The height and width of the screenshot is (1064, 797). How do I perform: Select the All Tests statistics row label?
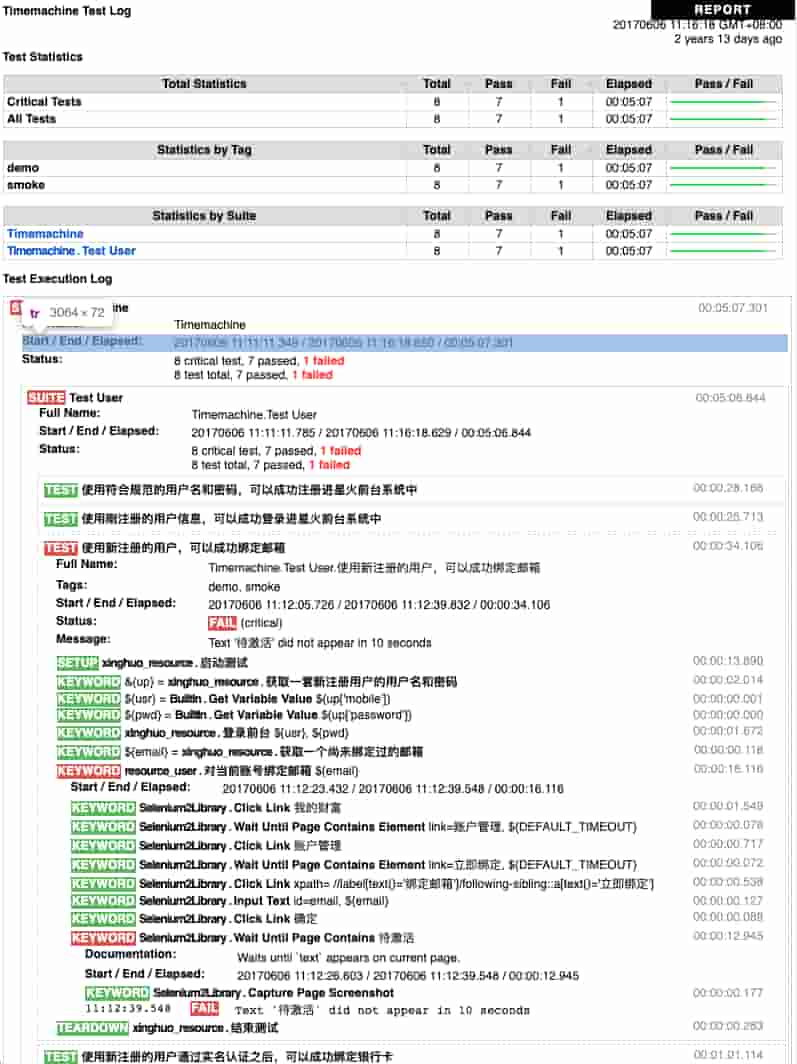coord(31,119)
